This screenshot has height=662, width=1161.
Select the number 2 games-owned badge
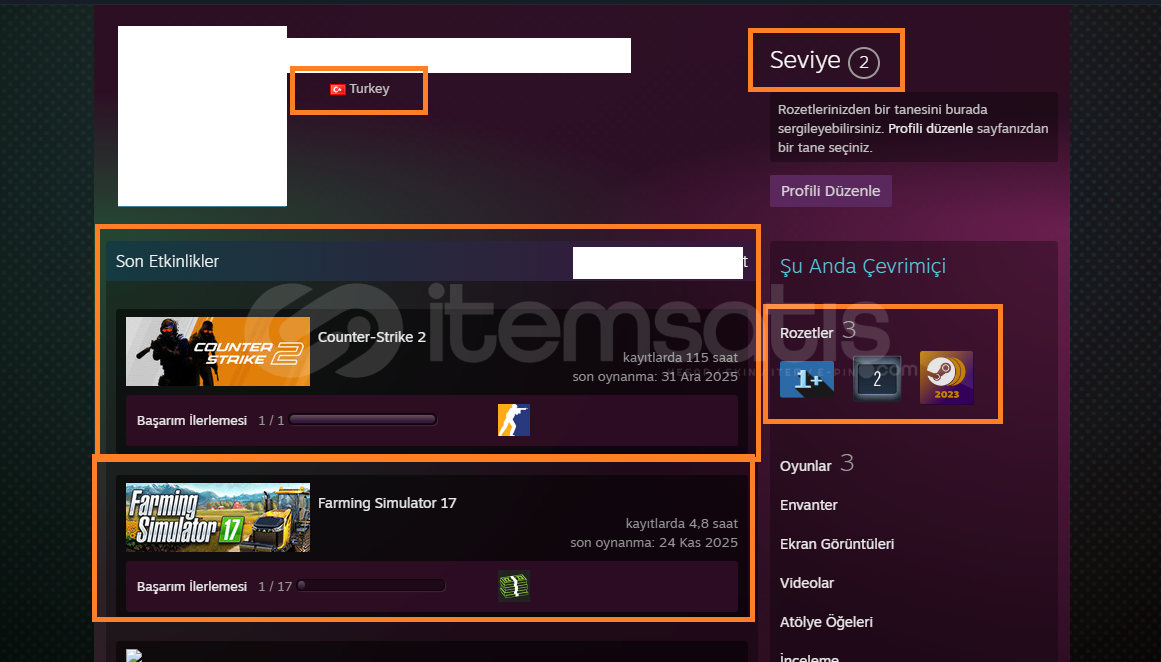pyautogui.click(x=877, y=378)
